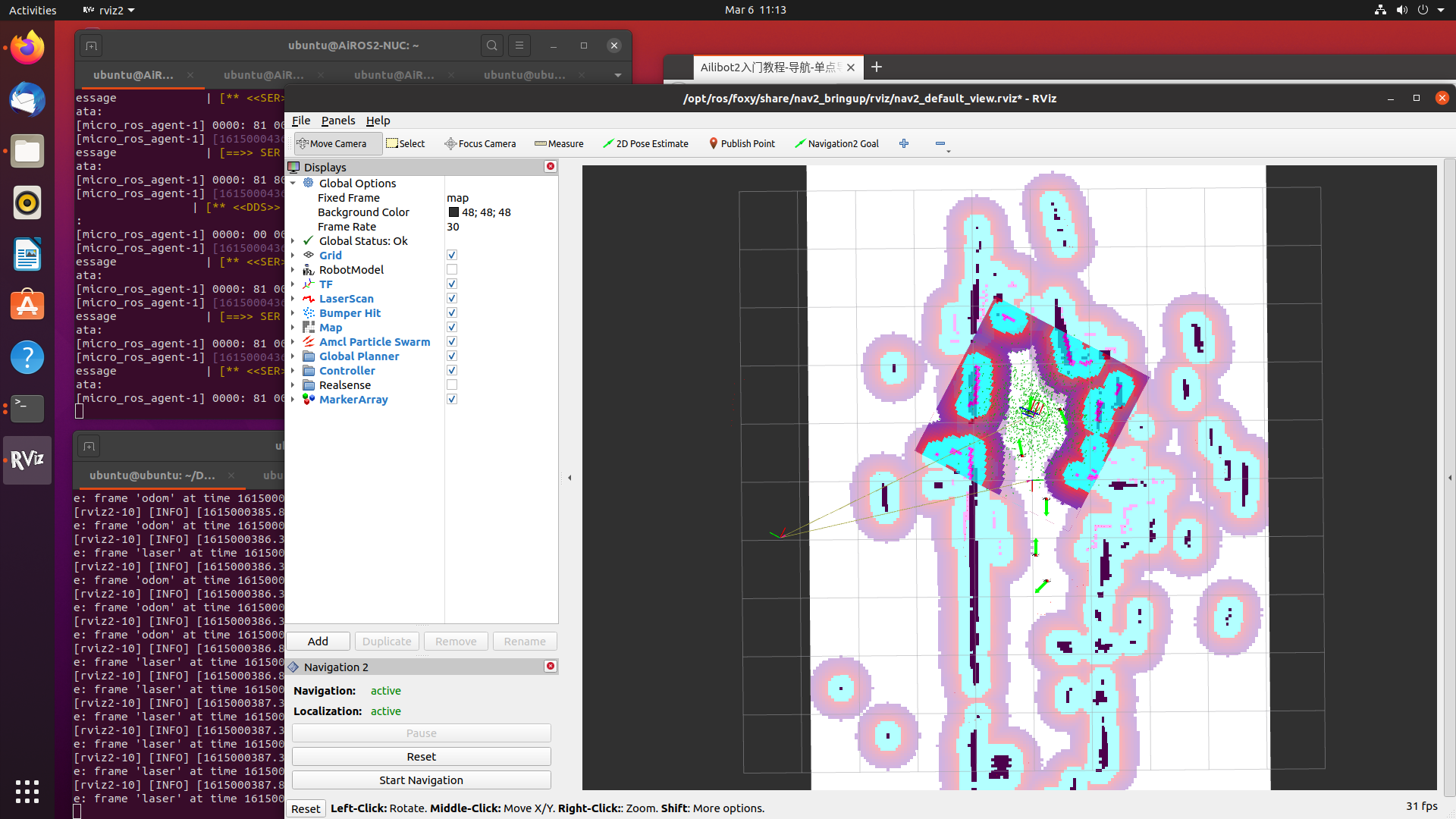Open the Panels menu
The height and width of the screenshot is (819, 1456).
[338, 120]
